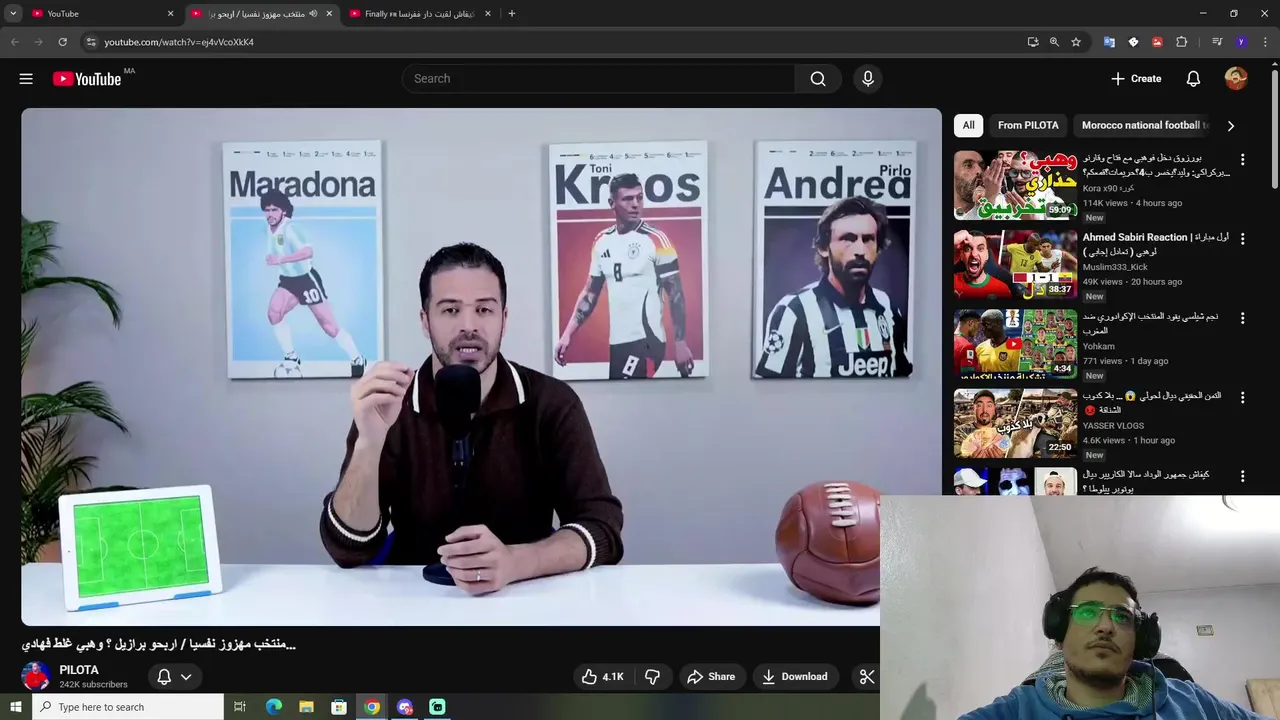Open Microsoft Store from taskbar
The image size is (1280, 720).
[339, 707]
